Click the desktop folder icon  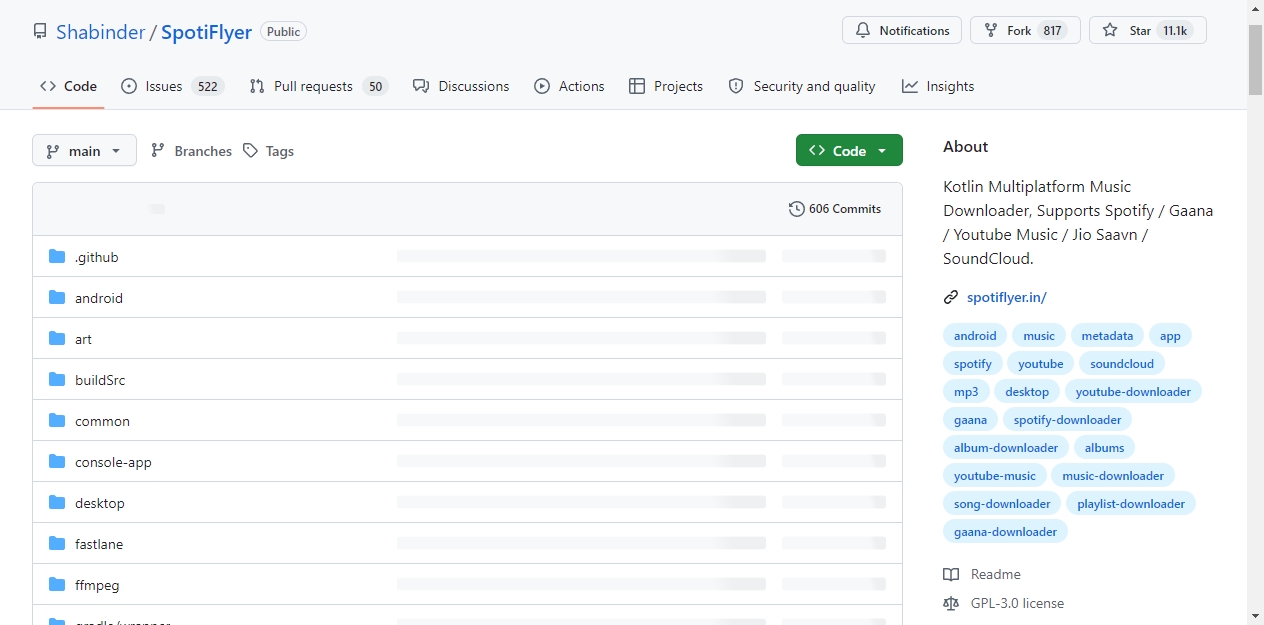pos(57,503)
